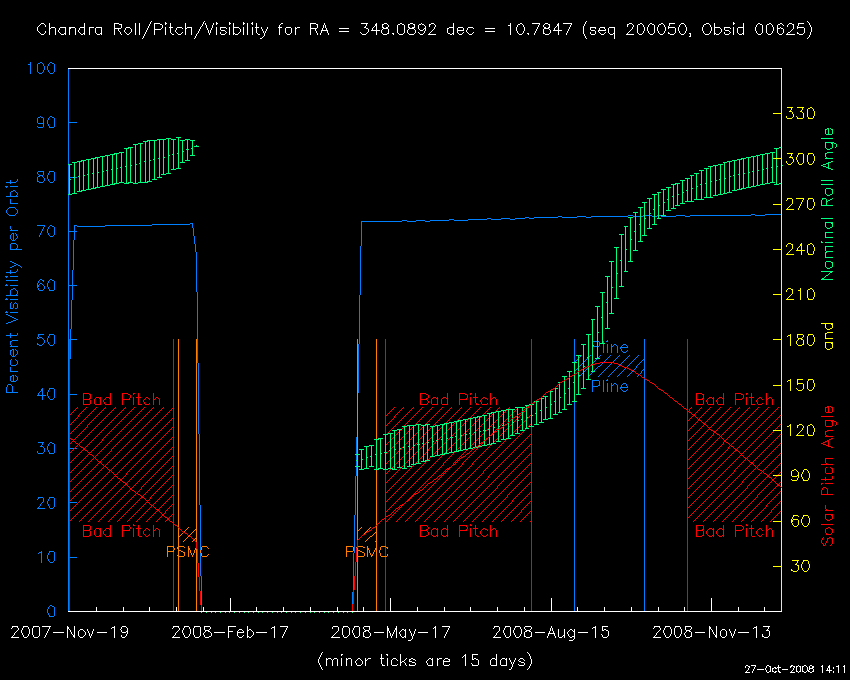Click the right orange PSMC label near May
The height and width of the screenshot is (680, 850).
tap(367, 552)
